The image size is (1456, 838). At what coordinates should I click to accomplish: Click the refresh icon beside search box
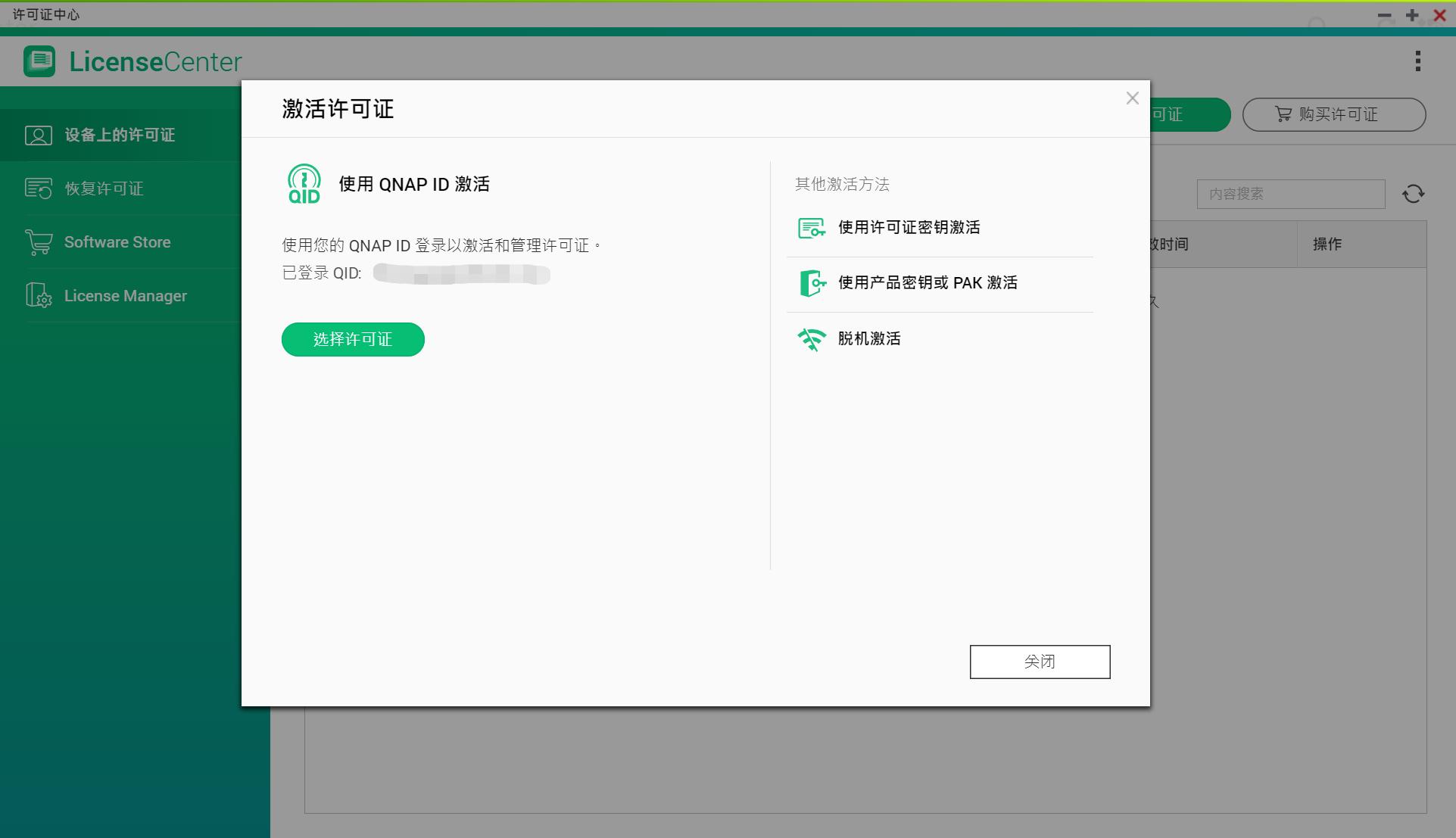click(x=1413, y=194)
